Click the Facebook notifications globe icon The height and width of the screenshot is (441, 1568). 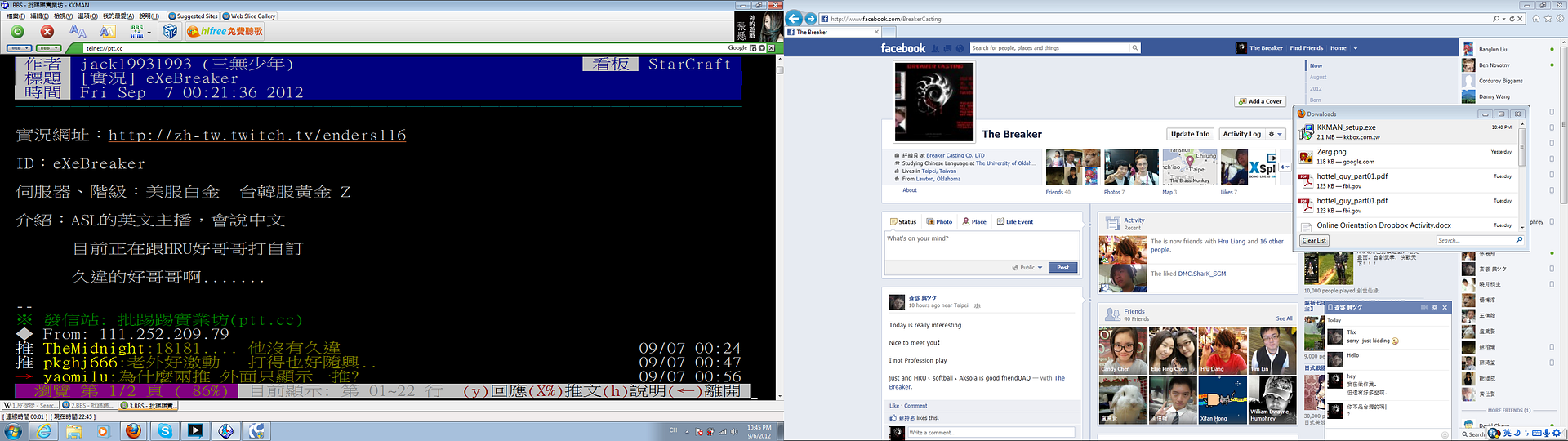point(960,48)
